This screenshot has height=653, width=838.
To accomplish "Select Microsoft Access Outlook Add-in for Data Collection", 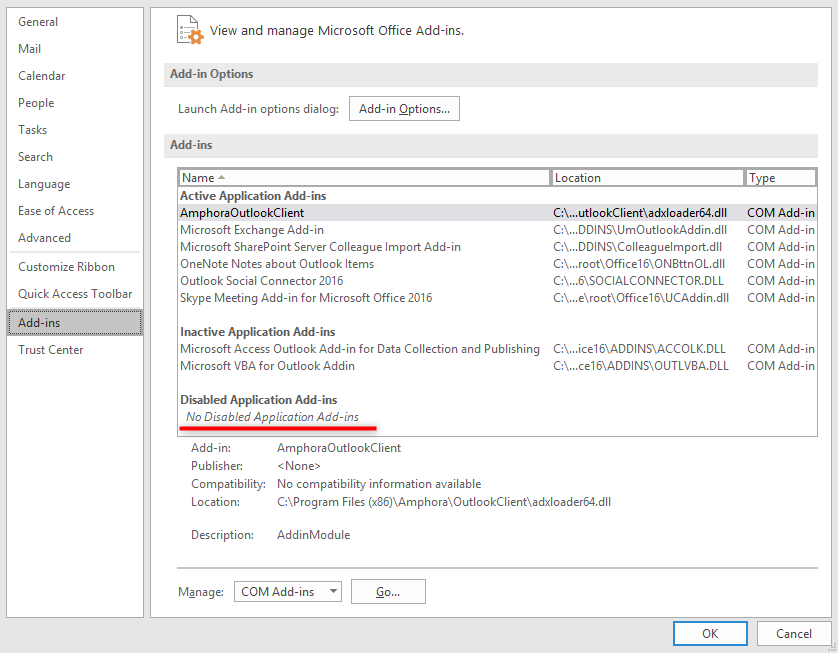I will (x=497, y=349).
